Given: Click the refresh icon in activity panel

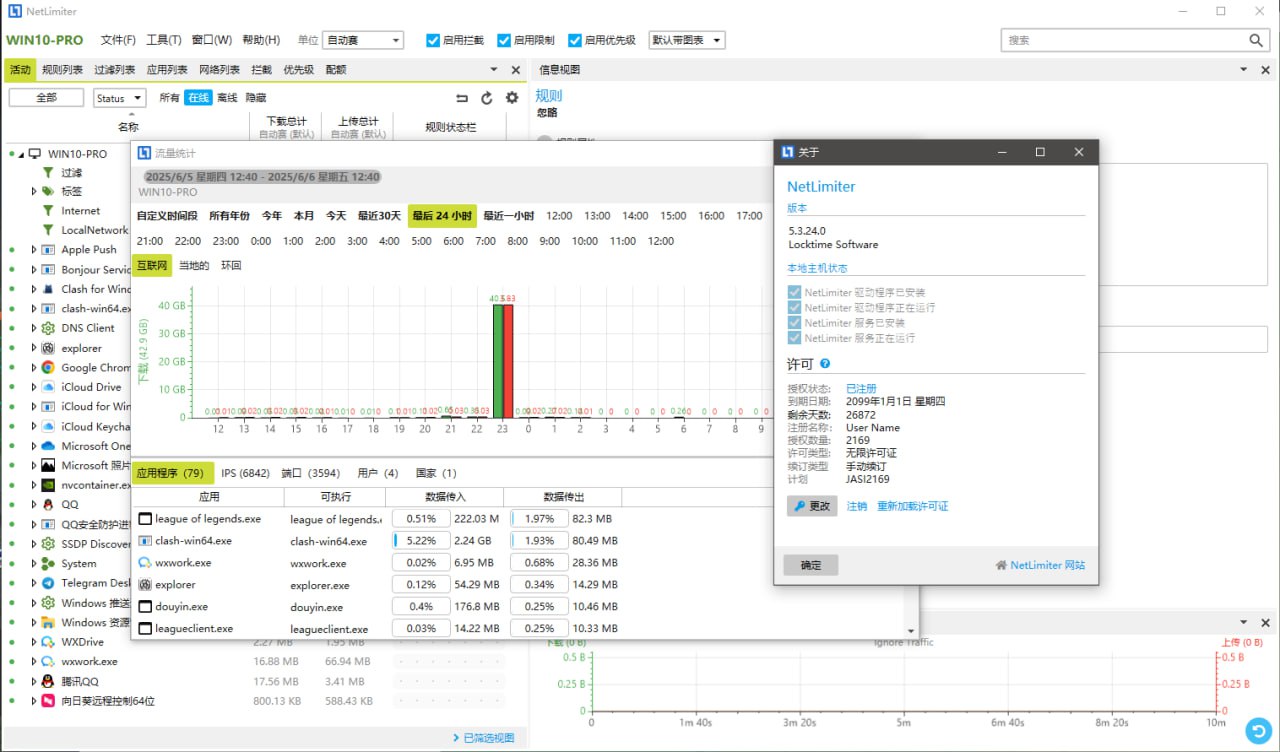Looking at the screenshot, I should point(487,98).
